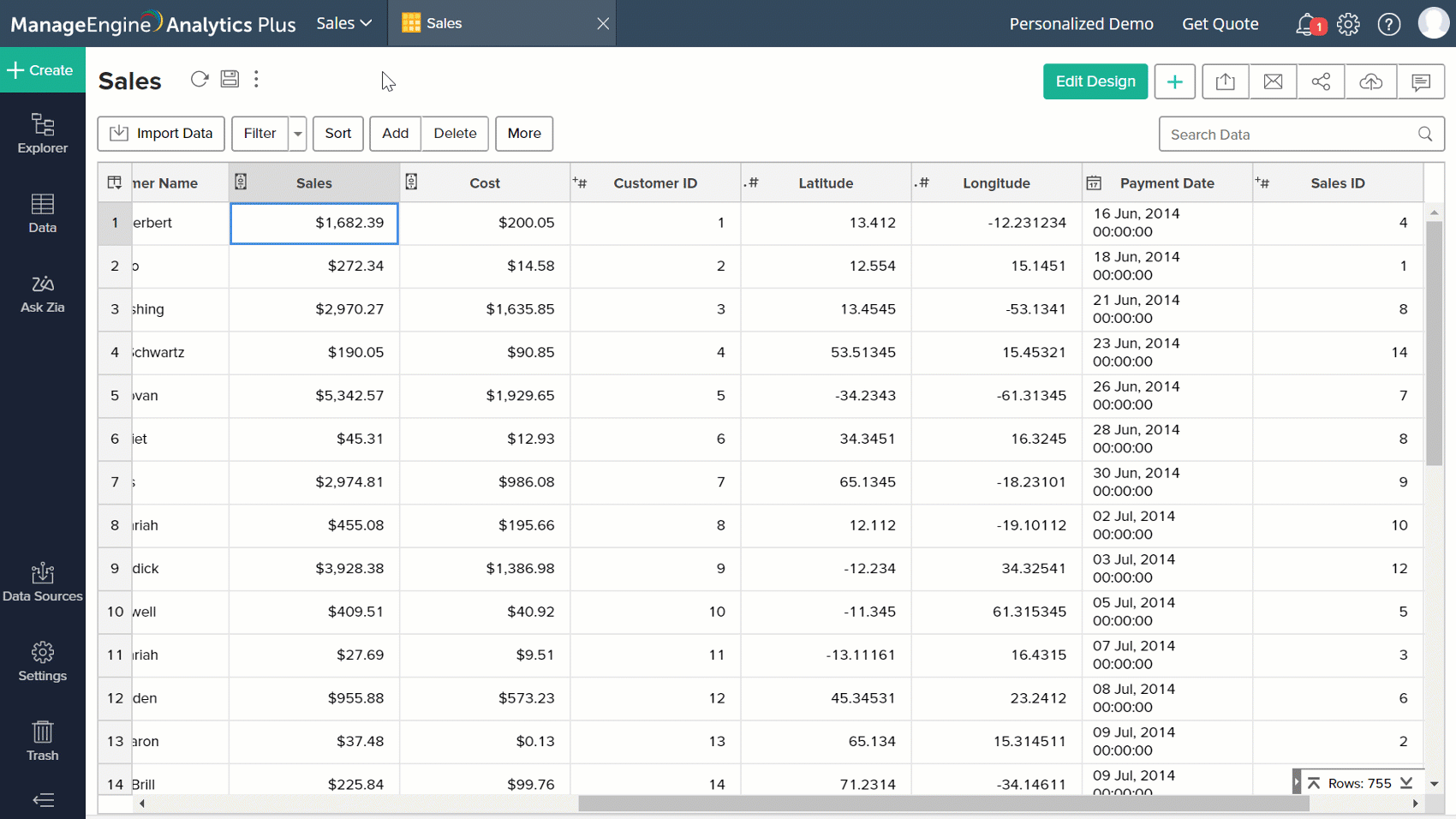Open the share icon in toolbar
This screenshot has height=819, width=1456.
coord(1321,82)
